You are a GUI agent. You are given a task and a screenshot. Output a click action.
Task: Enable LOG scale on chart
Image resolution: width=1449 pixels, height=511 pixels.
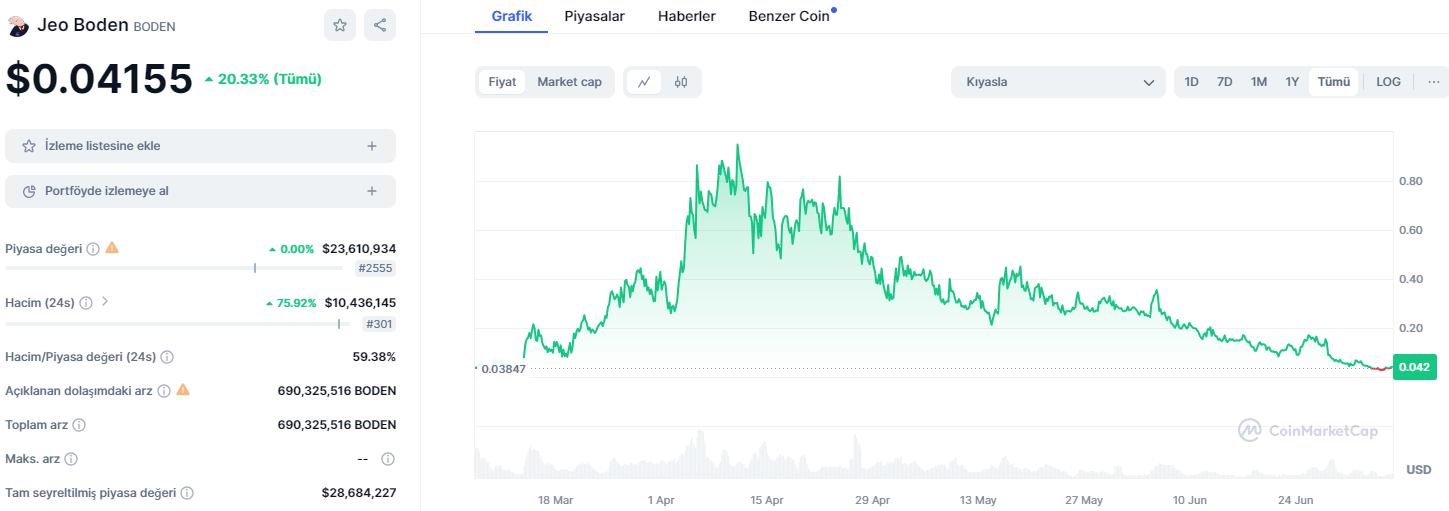click(1388, 82)
